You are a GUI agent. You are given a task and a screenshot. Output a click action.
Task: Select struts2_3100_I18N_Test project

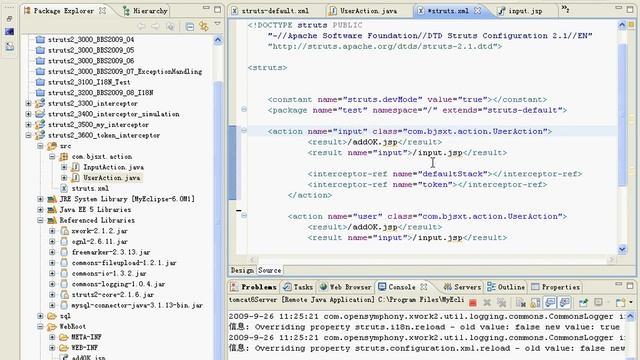[x=89, y=82]
